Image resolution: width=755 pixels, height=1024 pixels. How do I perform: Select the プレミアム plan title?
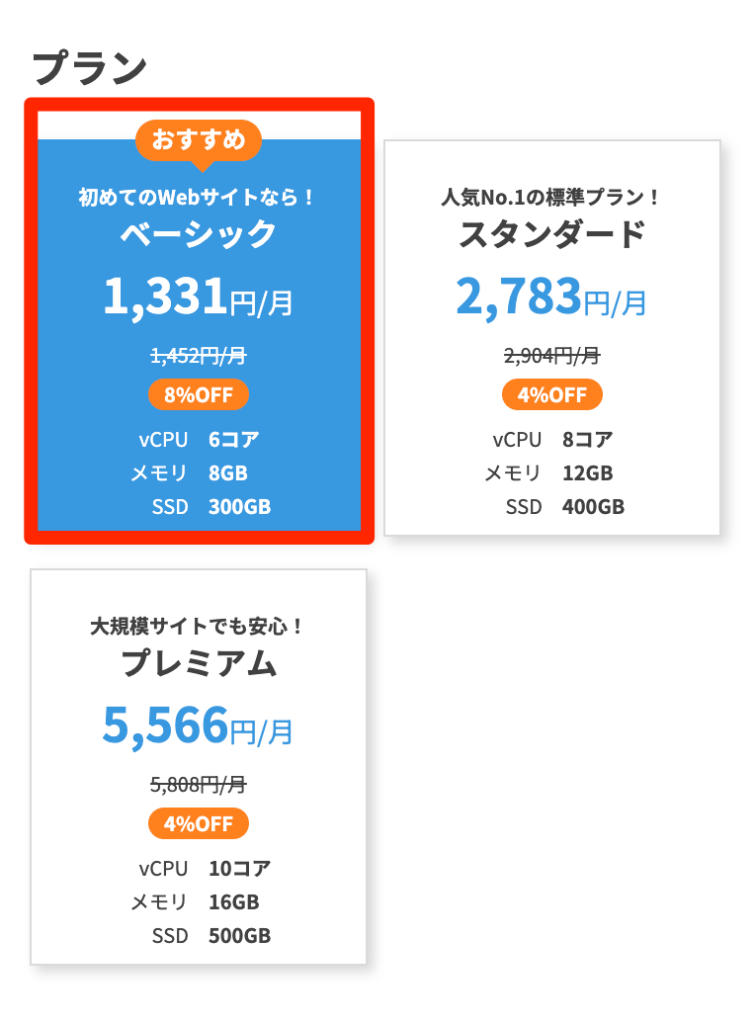click(x=198, y=663)
